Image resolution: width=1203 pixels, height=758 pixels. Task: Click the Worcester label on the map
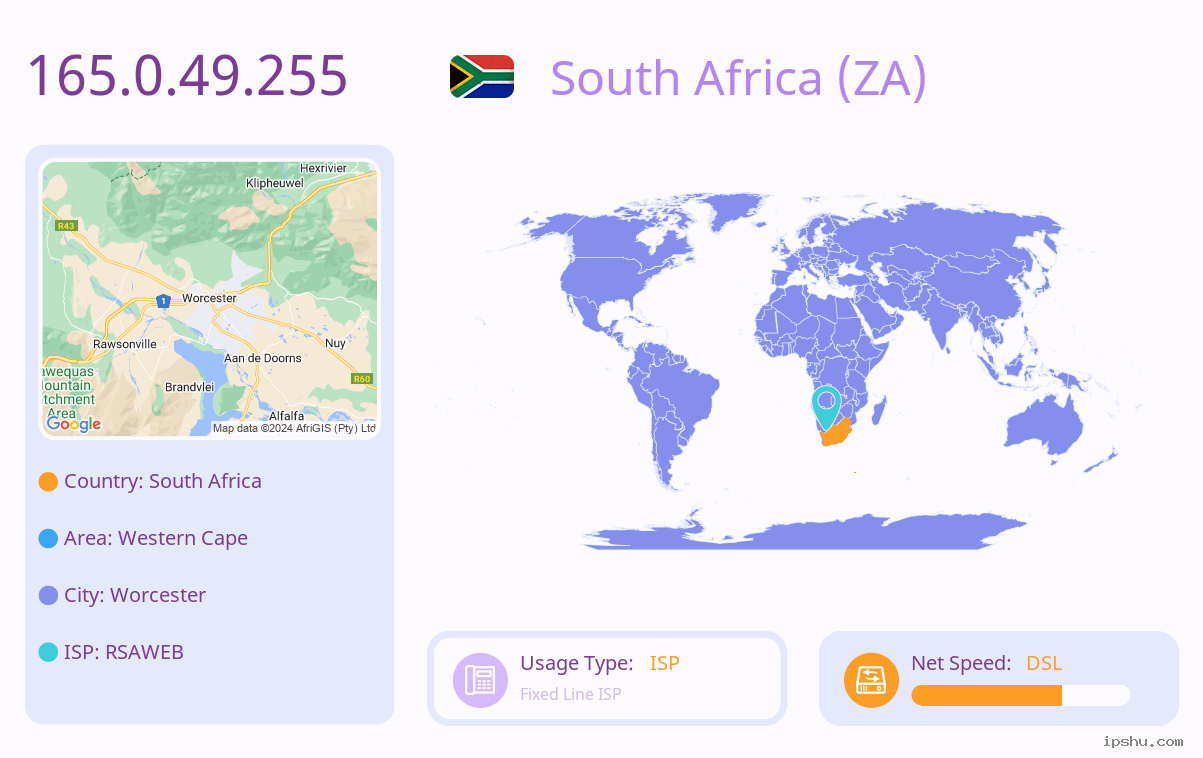(x=209, y=298)
